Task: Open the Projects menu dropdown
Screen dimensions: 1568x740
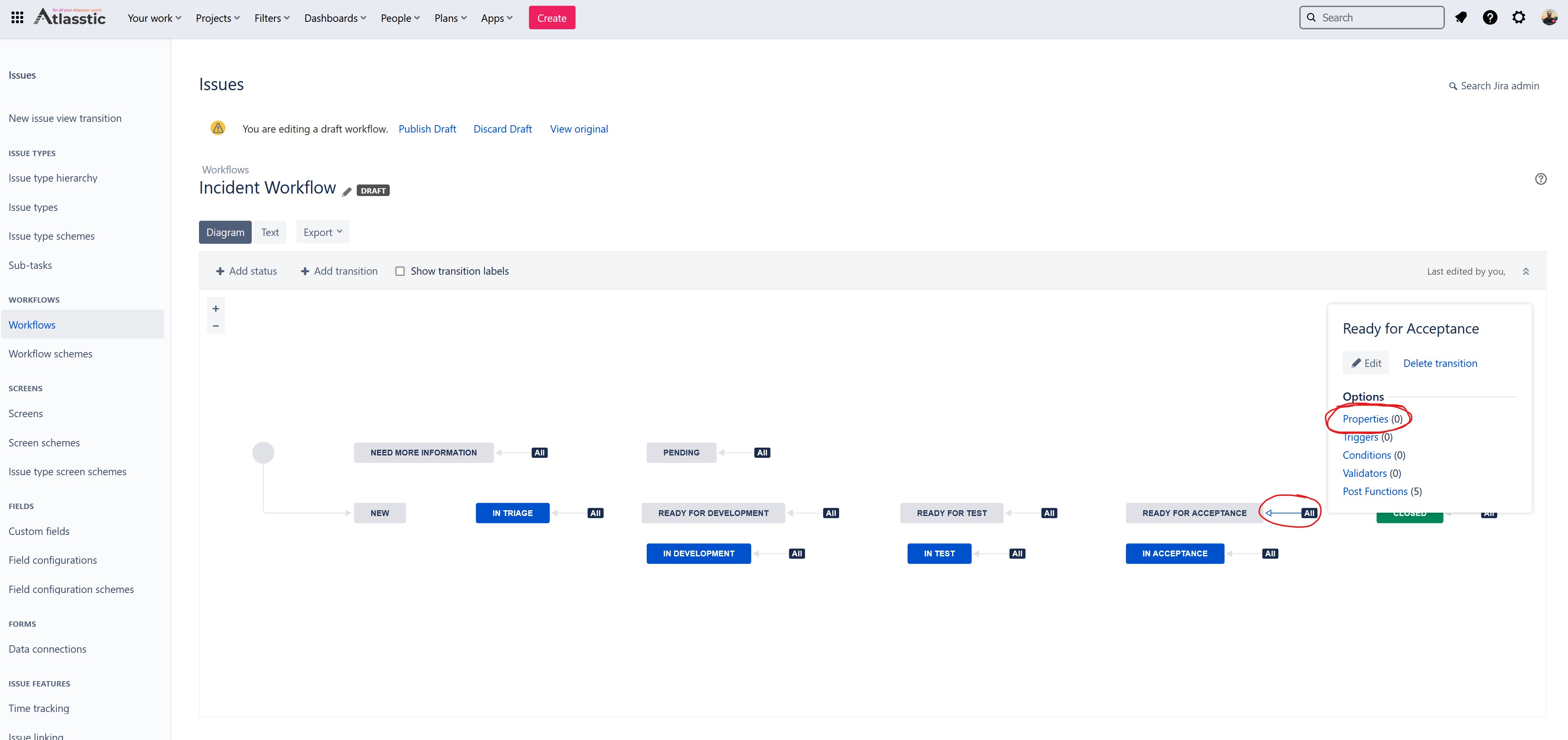Action: click(x=217, y=18)
